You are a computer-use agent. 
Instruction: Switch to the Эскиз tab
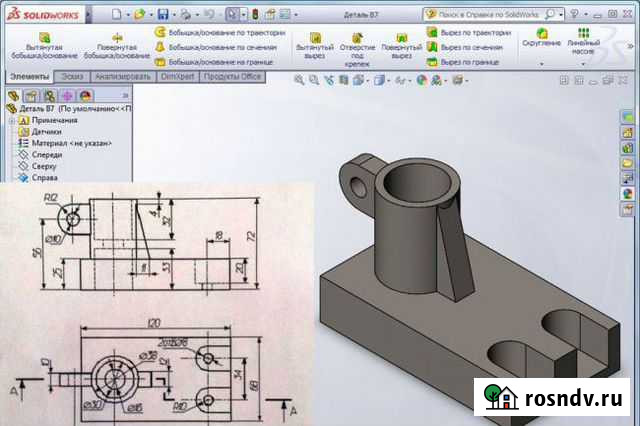point(72,77)
